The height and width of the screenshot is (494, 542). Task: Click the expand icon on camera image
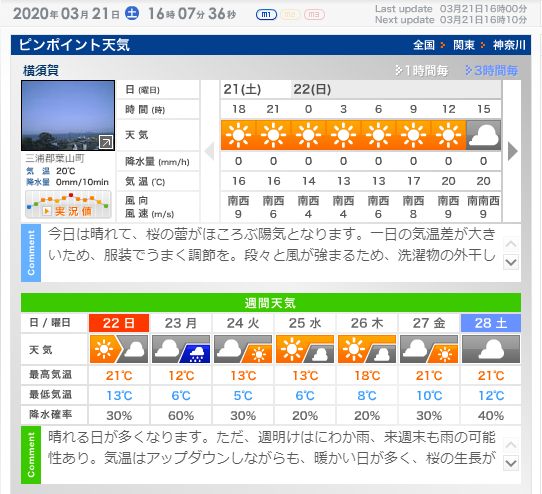106,142
